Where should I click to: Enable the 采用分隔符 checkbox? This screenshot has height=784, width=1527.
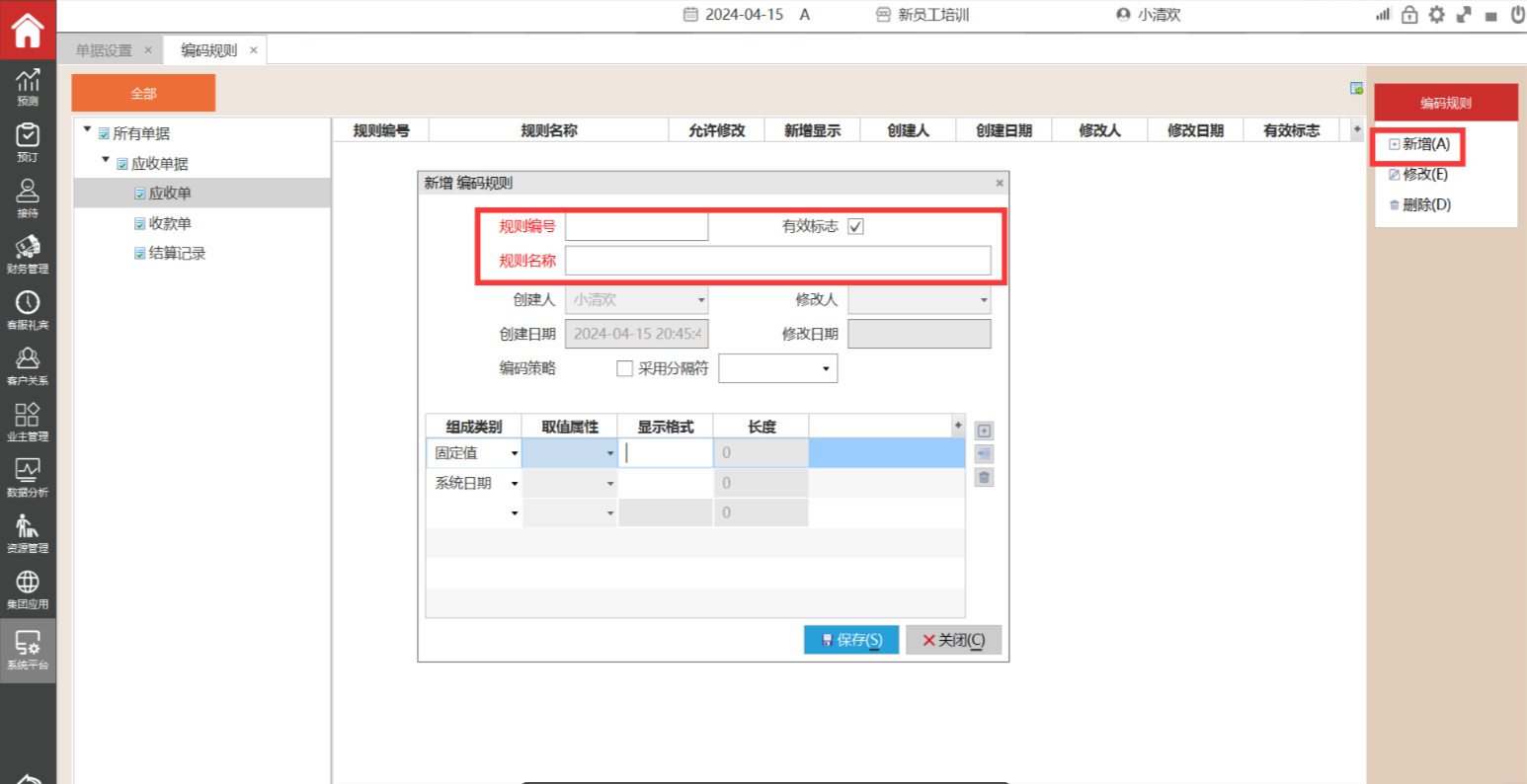tap(624, 368)
